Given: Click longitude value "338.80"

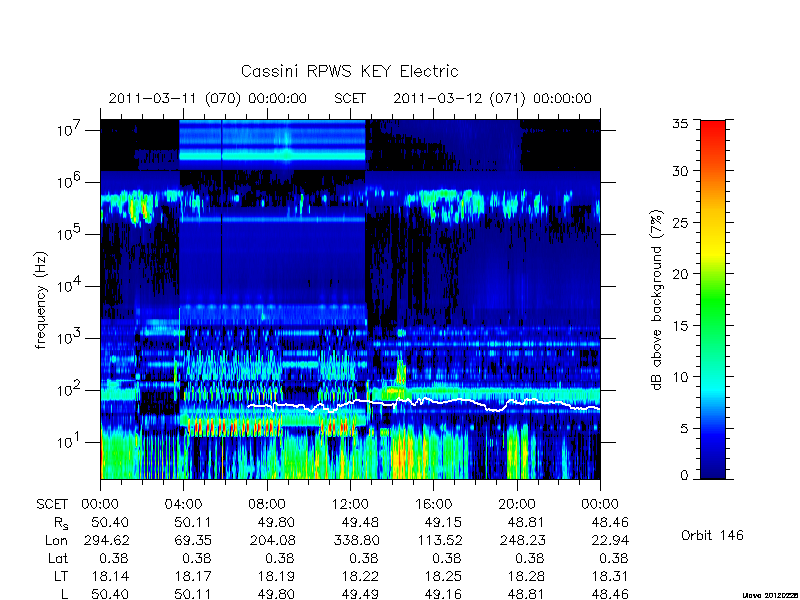Looking at the screenshot, I should coord(356,540).
